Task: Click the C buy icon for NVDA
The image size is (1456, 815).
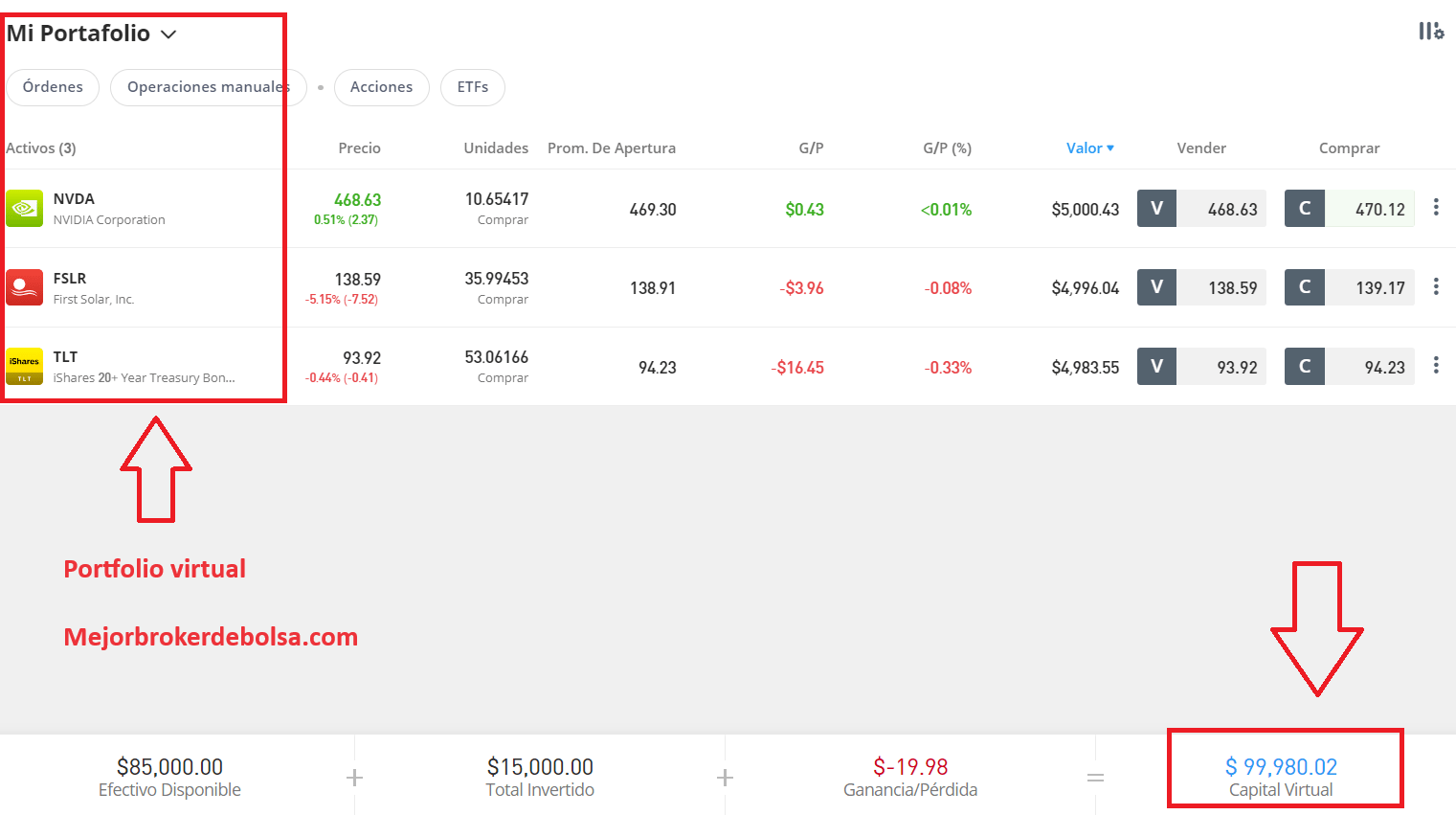Action: click(1305, 209)
